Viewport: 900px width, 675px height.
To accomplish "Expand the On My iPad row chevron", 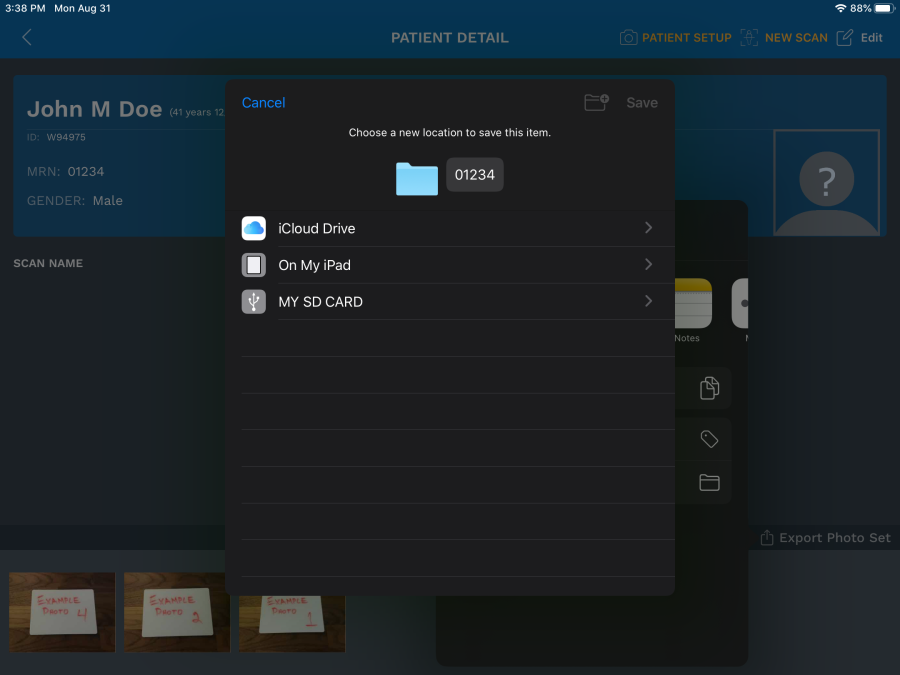I will pyautogui.click(x=648, y=265).
